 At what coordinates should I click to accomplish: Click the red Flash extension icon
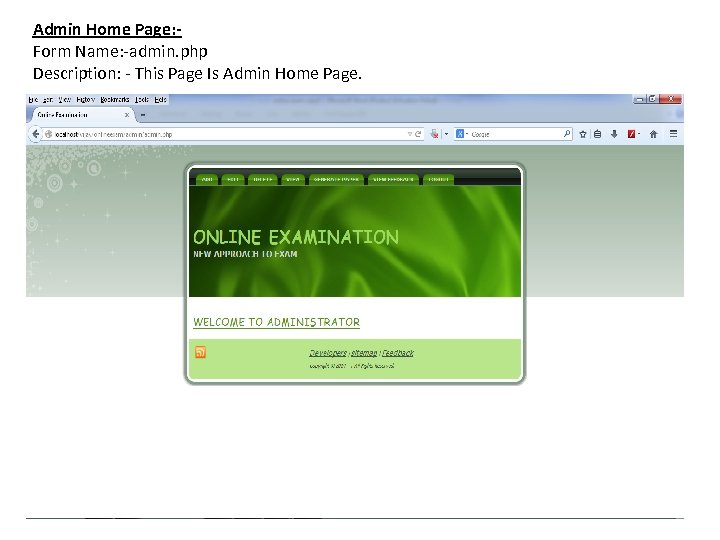click(632, 134)
